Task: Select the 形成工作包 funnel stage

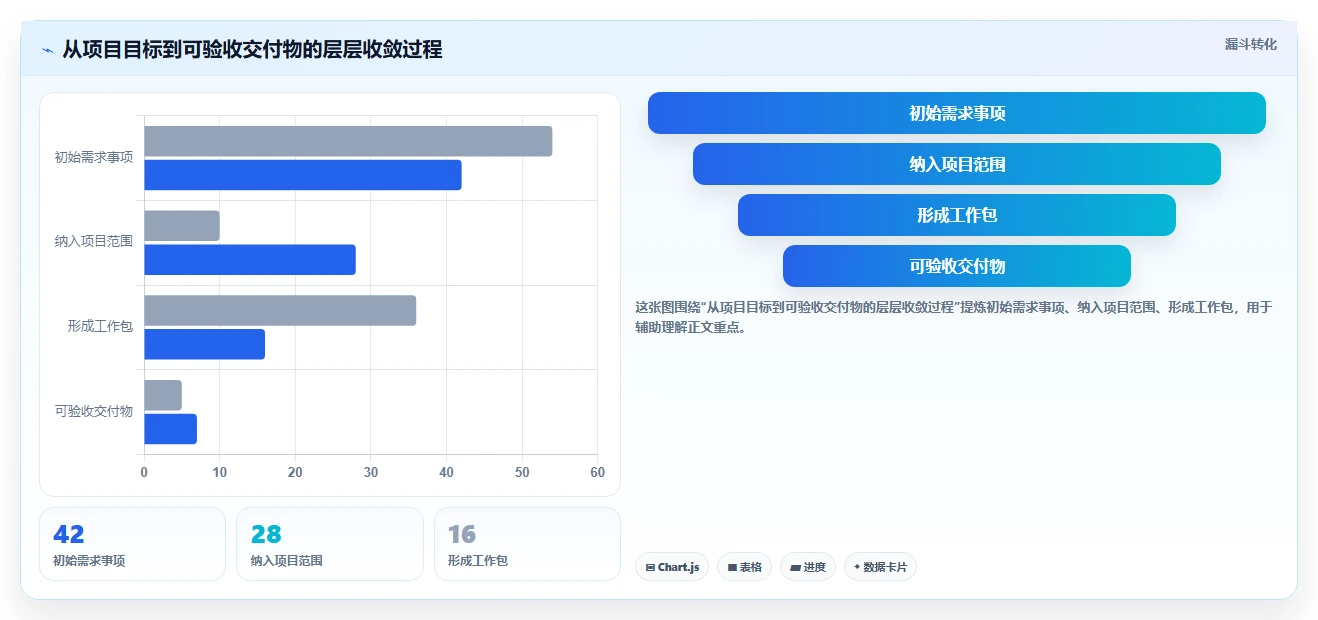Action: click(x=957, y=215)
